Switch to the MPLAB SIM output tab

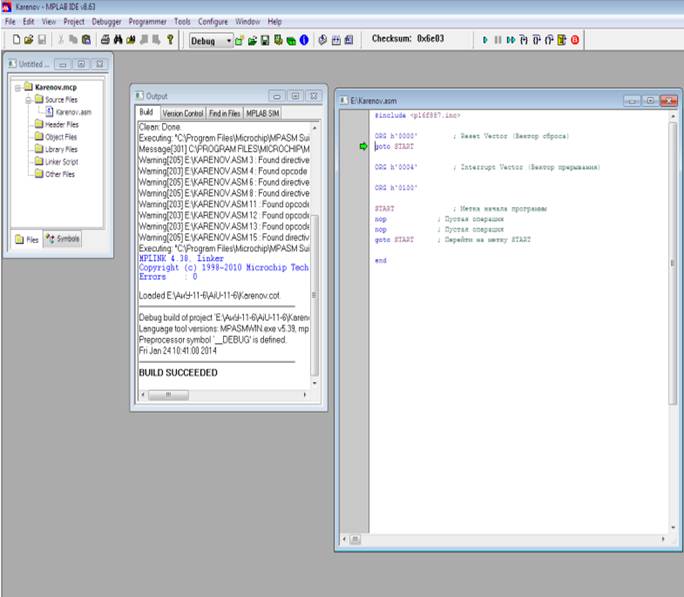click(263, 113)
